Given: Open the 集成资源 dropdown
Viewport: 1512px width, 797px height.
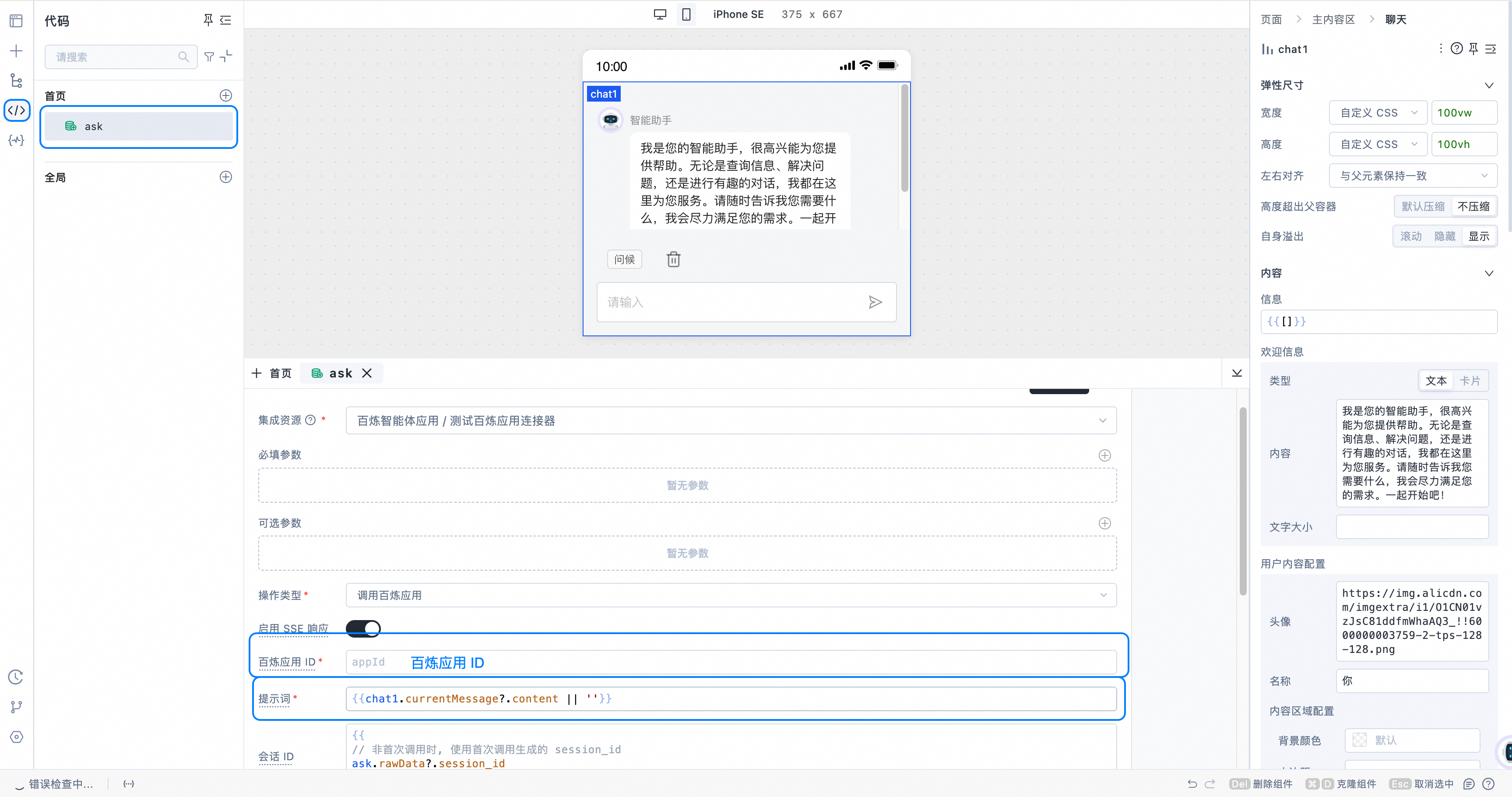Looking at the screenshot, I should pyautogui.click(x=731, y=420).
